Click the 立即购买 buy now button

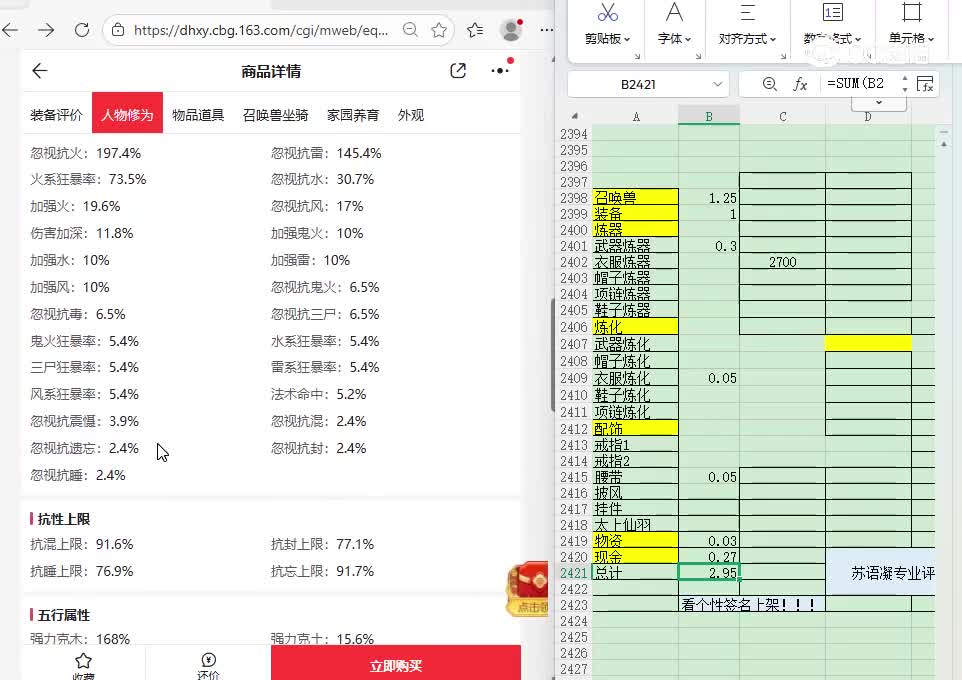(x=395, y=665)
